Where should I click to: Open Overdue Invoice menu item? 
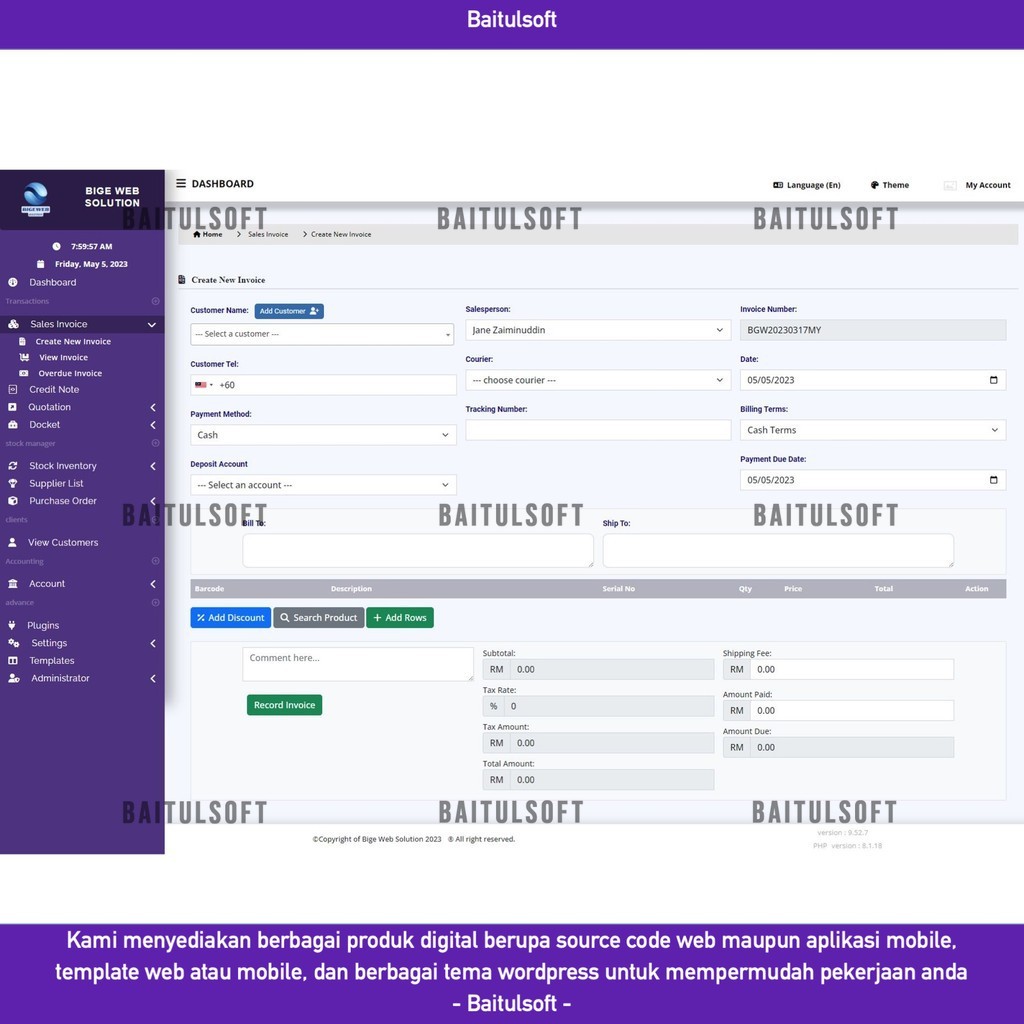(x=70, y=373)
